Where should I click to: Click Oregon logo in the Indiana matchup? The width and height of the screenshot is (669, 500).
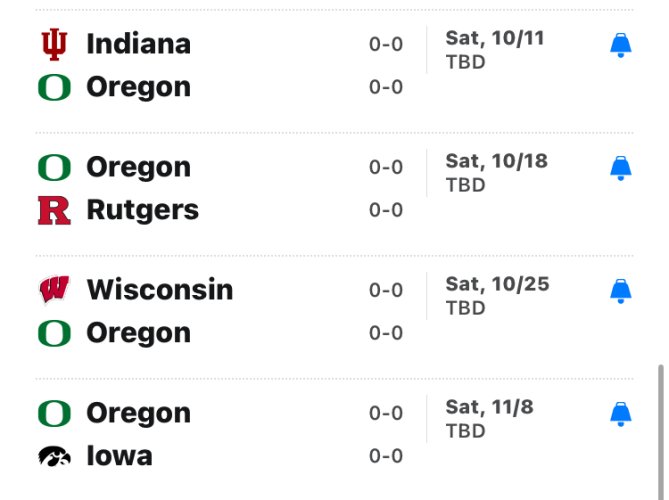point(54,87)
